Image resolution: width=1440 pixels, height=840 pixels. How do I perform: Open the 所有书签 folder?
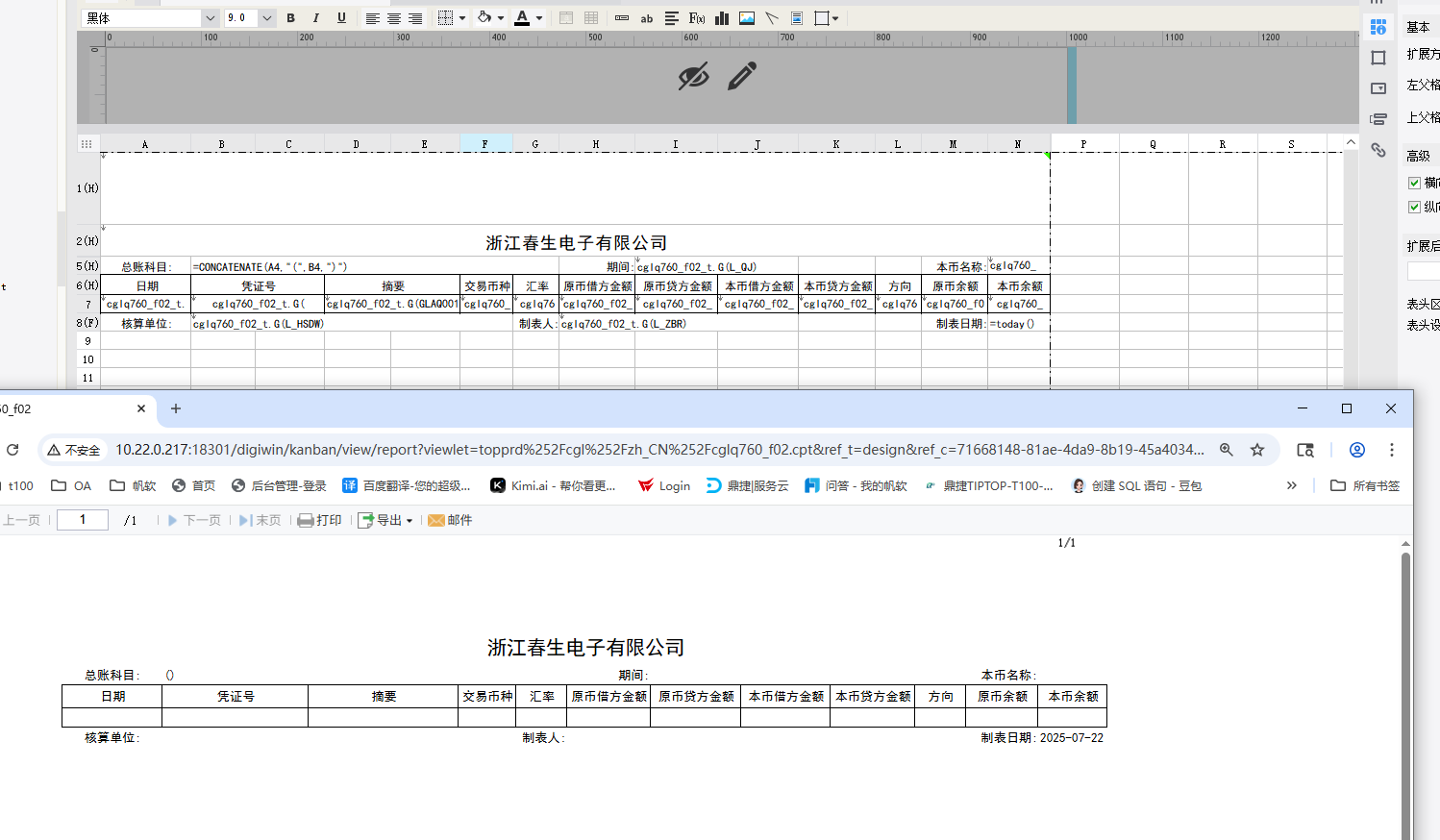click(x=1365, y=485)
